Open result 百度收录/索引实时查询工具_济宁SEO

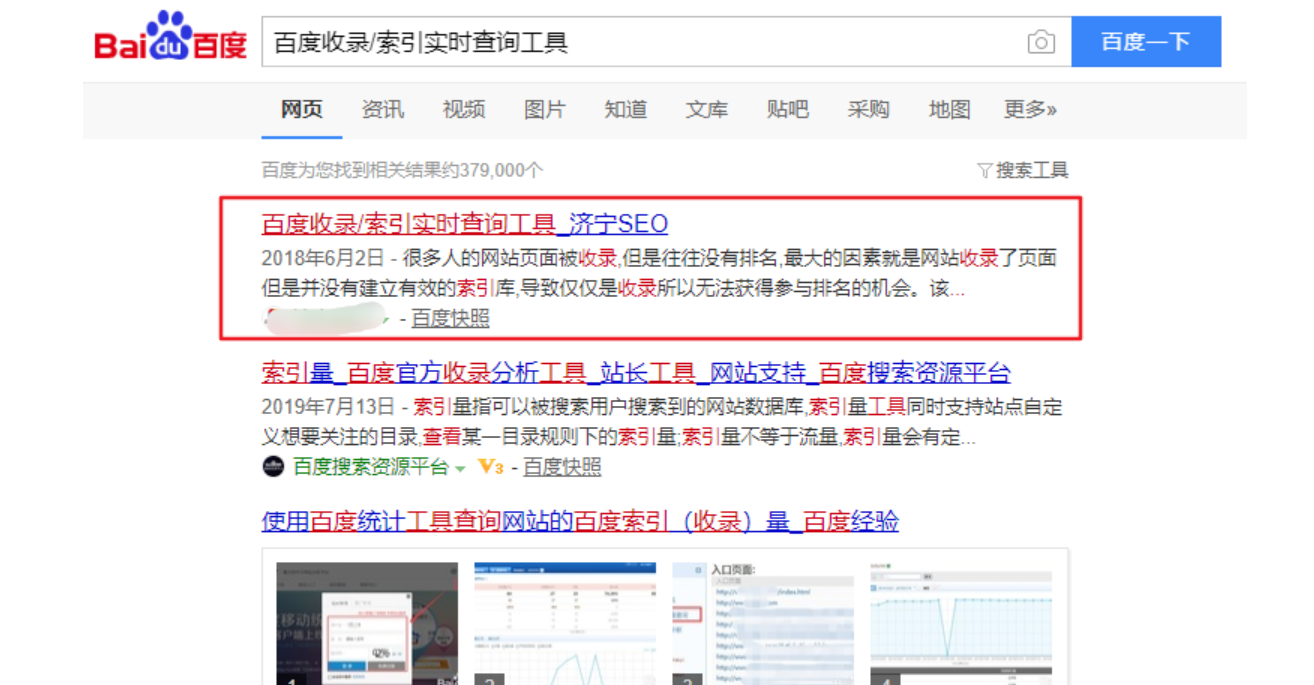point(465,224)
